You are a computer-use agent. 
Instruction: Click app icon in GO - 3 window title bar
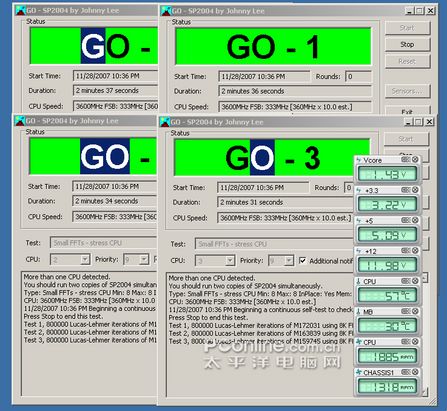[x=165, y=122]
